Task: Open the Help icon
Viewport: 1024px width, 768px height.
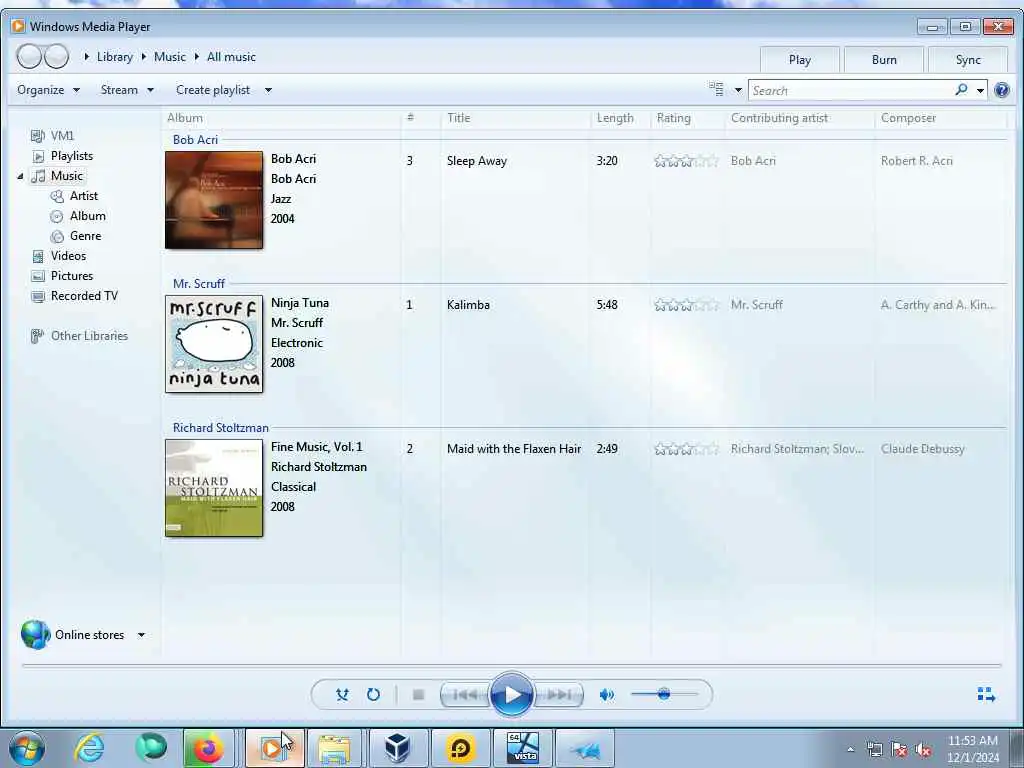Action: [1002, 90]
